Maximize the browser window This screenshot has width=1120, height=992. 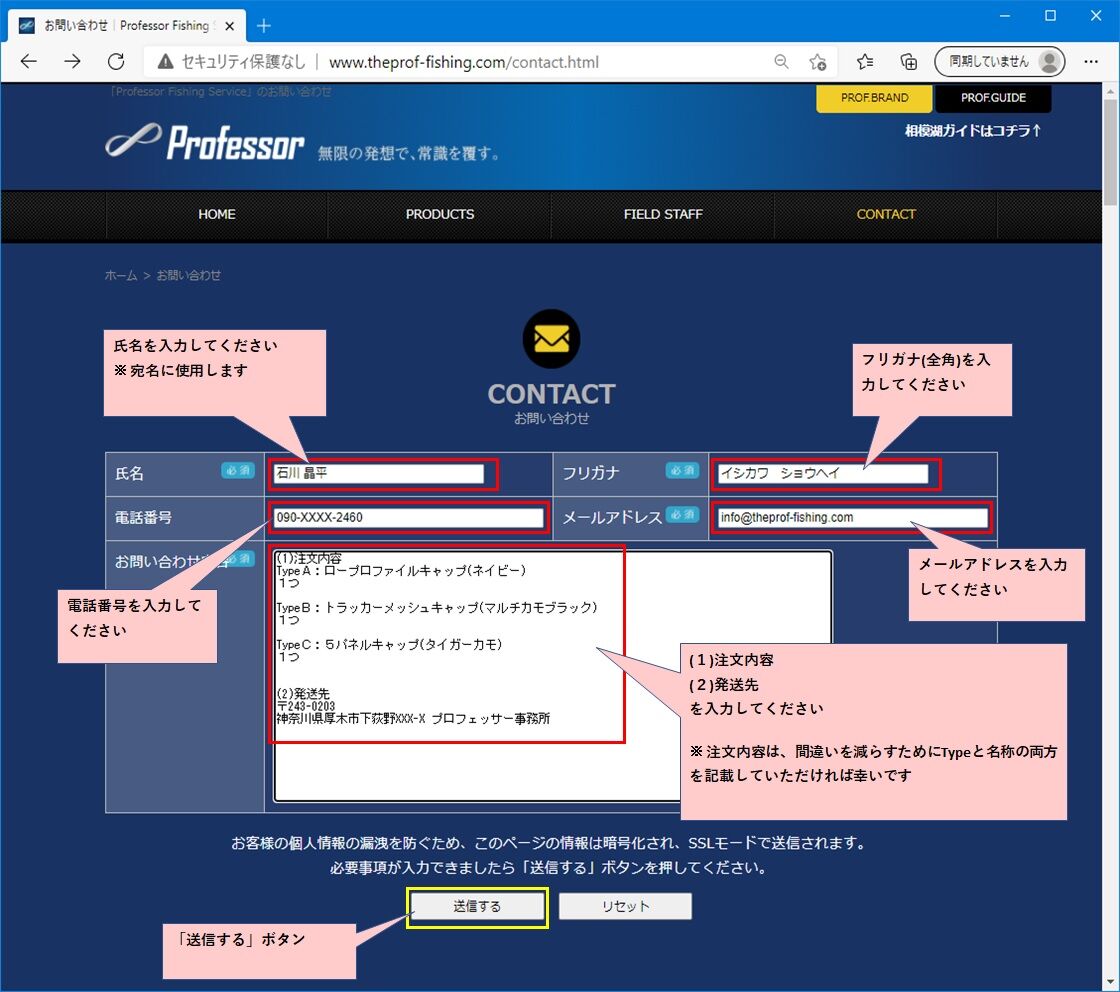(1050, 16)
